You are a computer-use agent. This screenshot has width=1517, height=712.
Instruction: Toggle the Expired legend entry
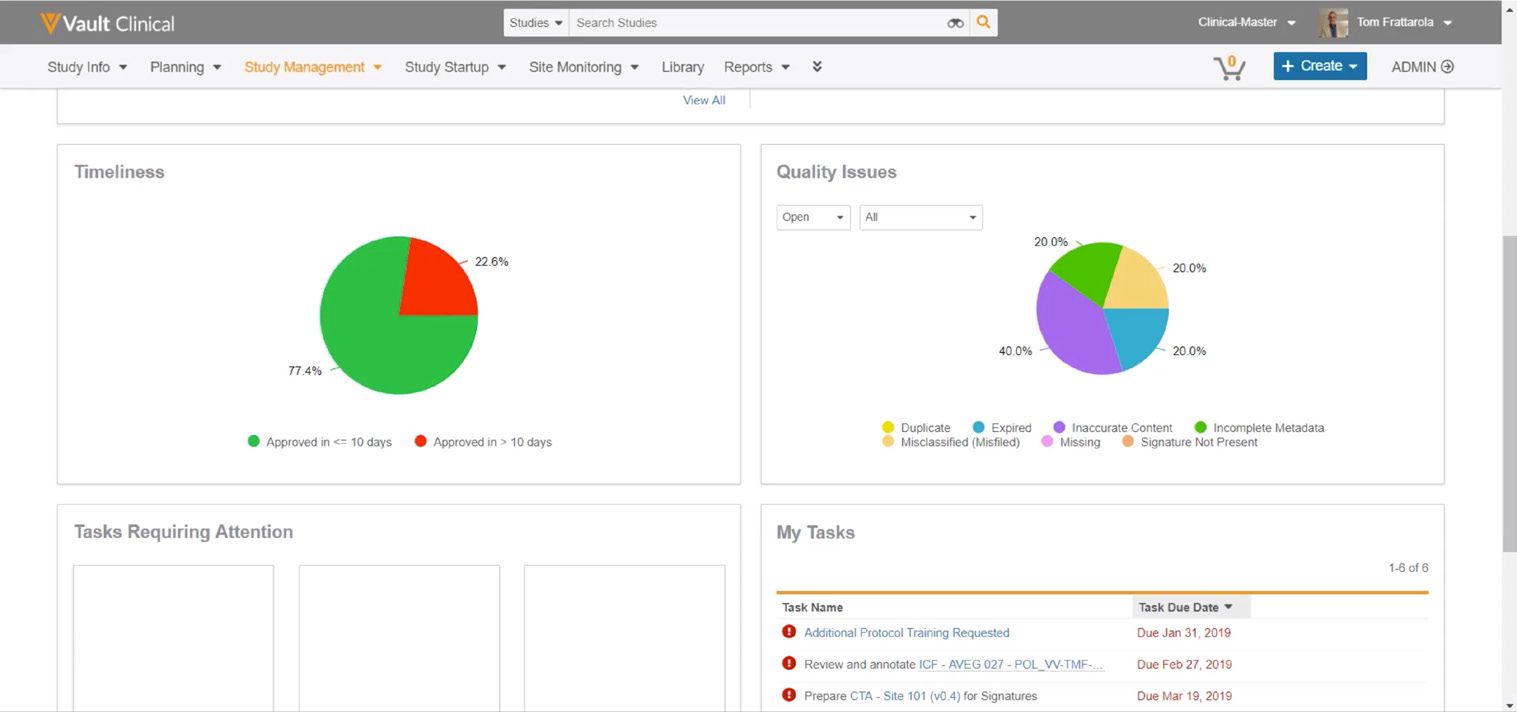pos(1002,427)
